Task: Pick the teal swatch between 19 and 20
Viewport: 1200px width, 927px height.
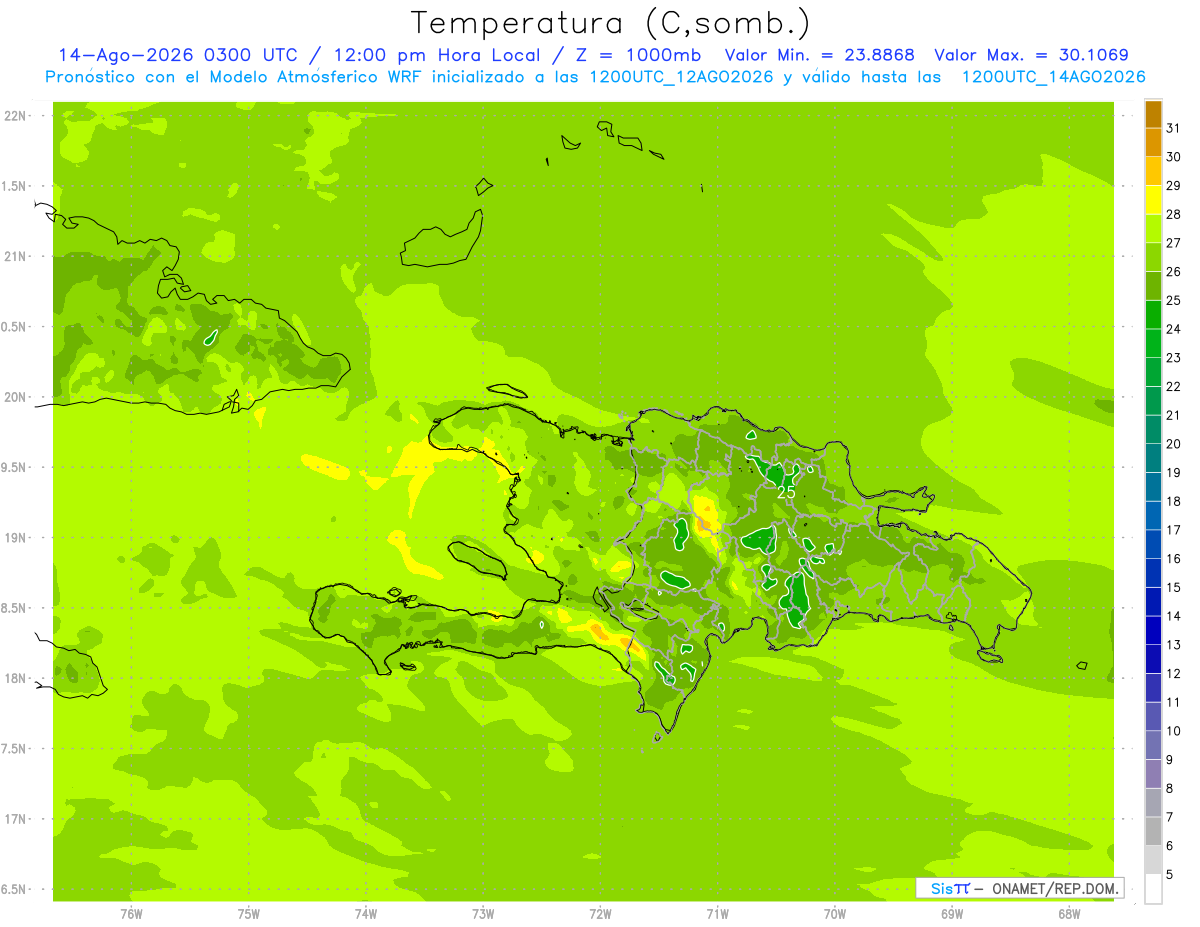Action: [x=1153, y=458]
